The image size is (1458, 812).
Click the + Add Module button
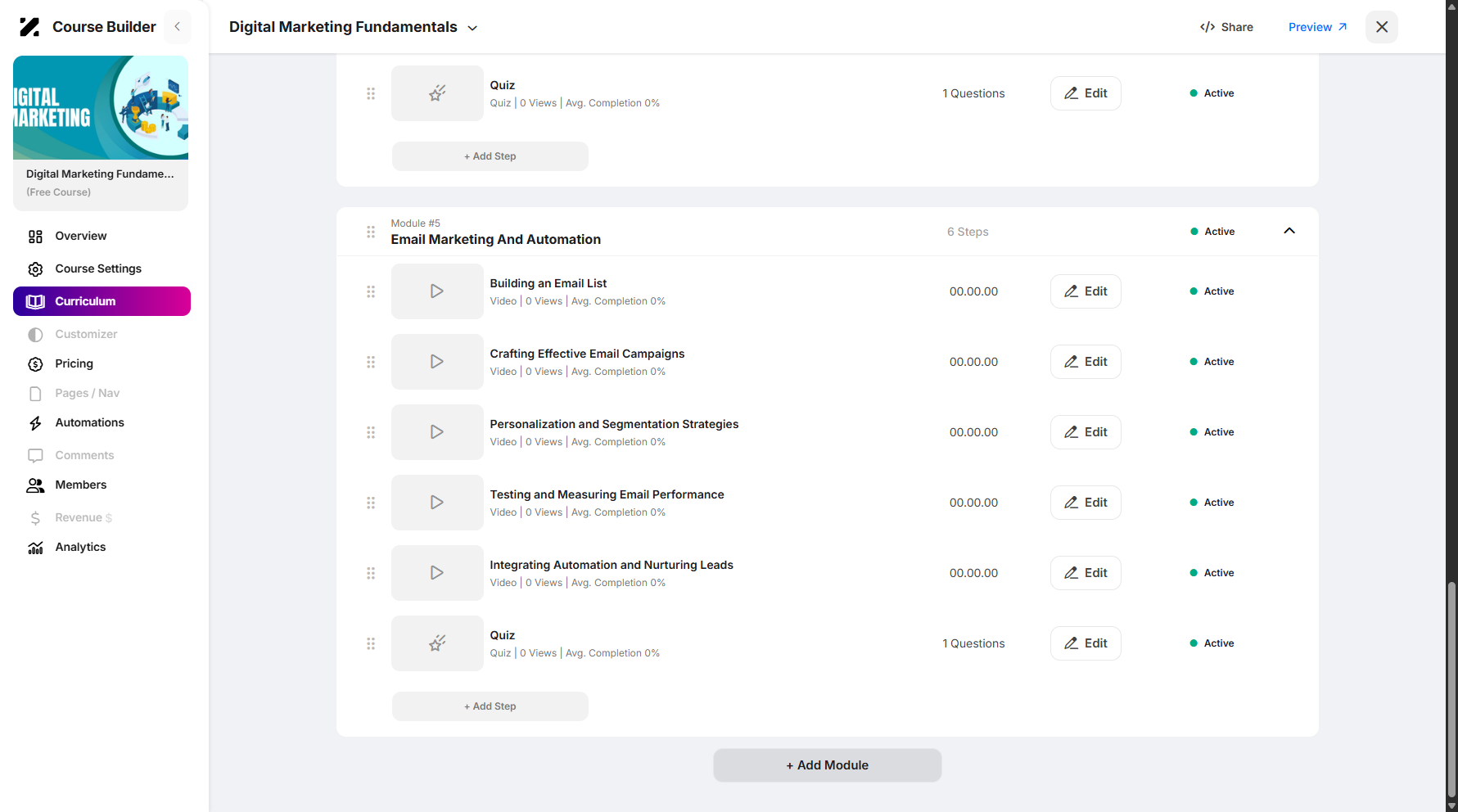click(828, 765)
